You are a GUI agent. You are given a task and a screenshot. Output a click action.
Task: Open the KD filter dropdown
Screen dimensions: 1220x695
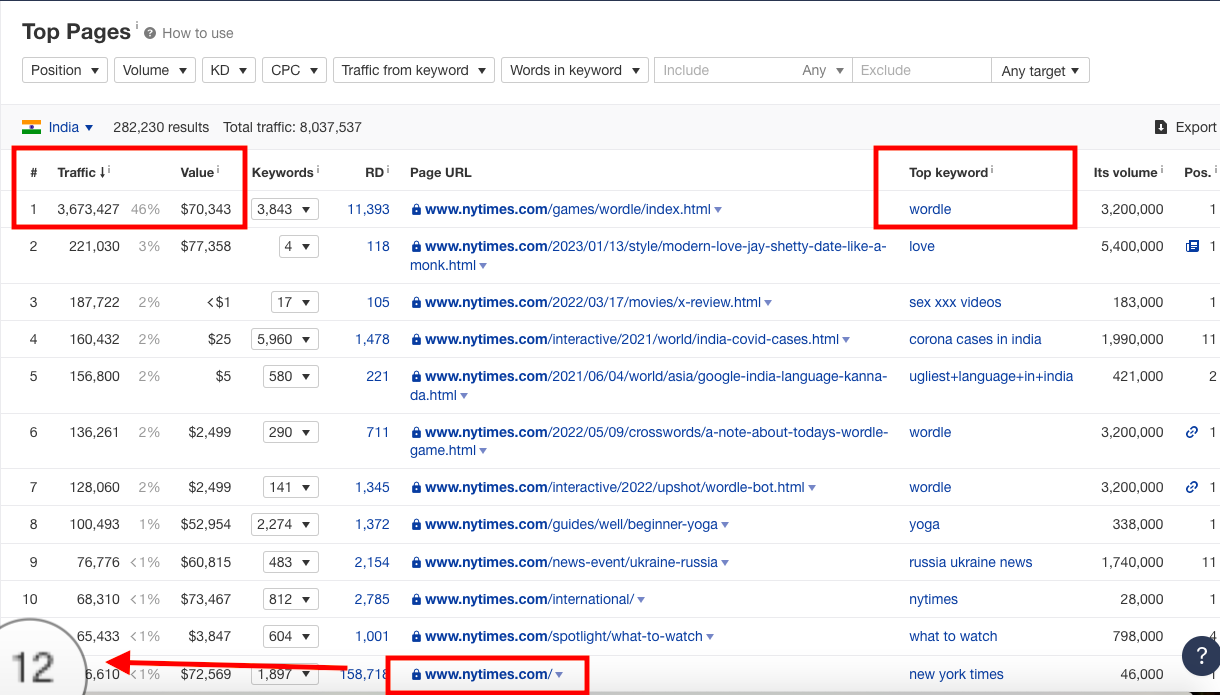click(229, 70)
